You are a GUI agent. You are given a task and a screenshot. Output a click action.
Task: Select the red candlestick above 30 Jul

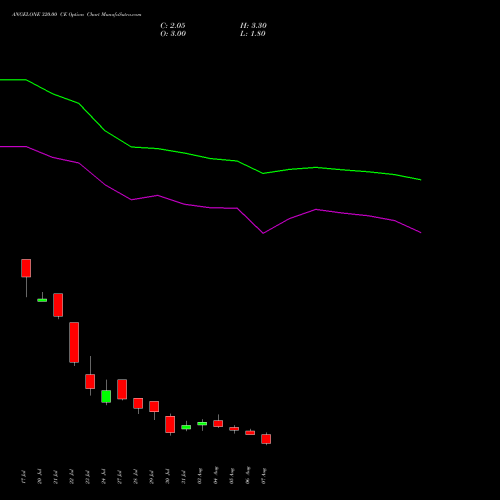click(170, 424)
